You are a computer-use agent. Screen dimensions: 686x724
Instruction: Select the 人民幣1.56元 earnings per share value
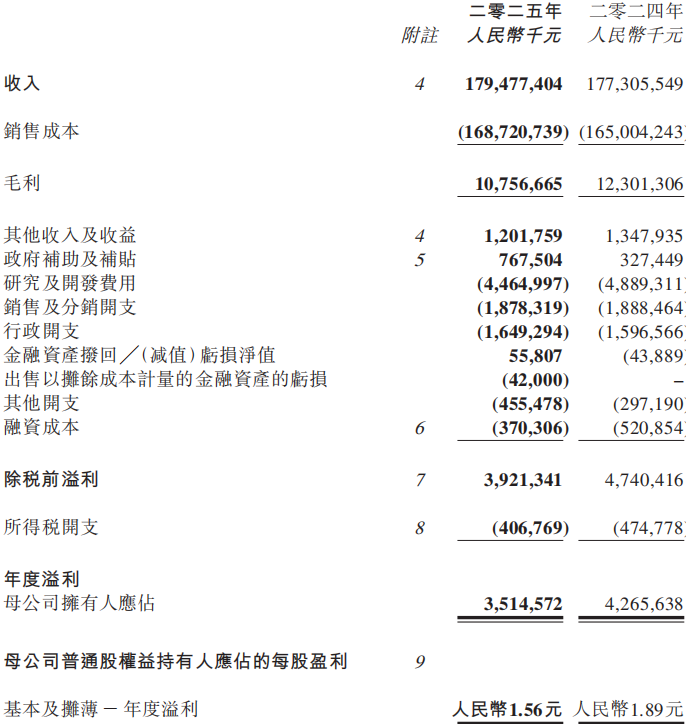tap(509, 709)
